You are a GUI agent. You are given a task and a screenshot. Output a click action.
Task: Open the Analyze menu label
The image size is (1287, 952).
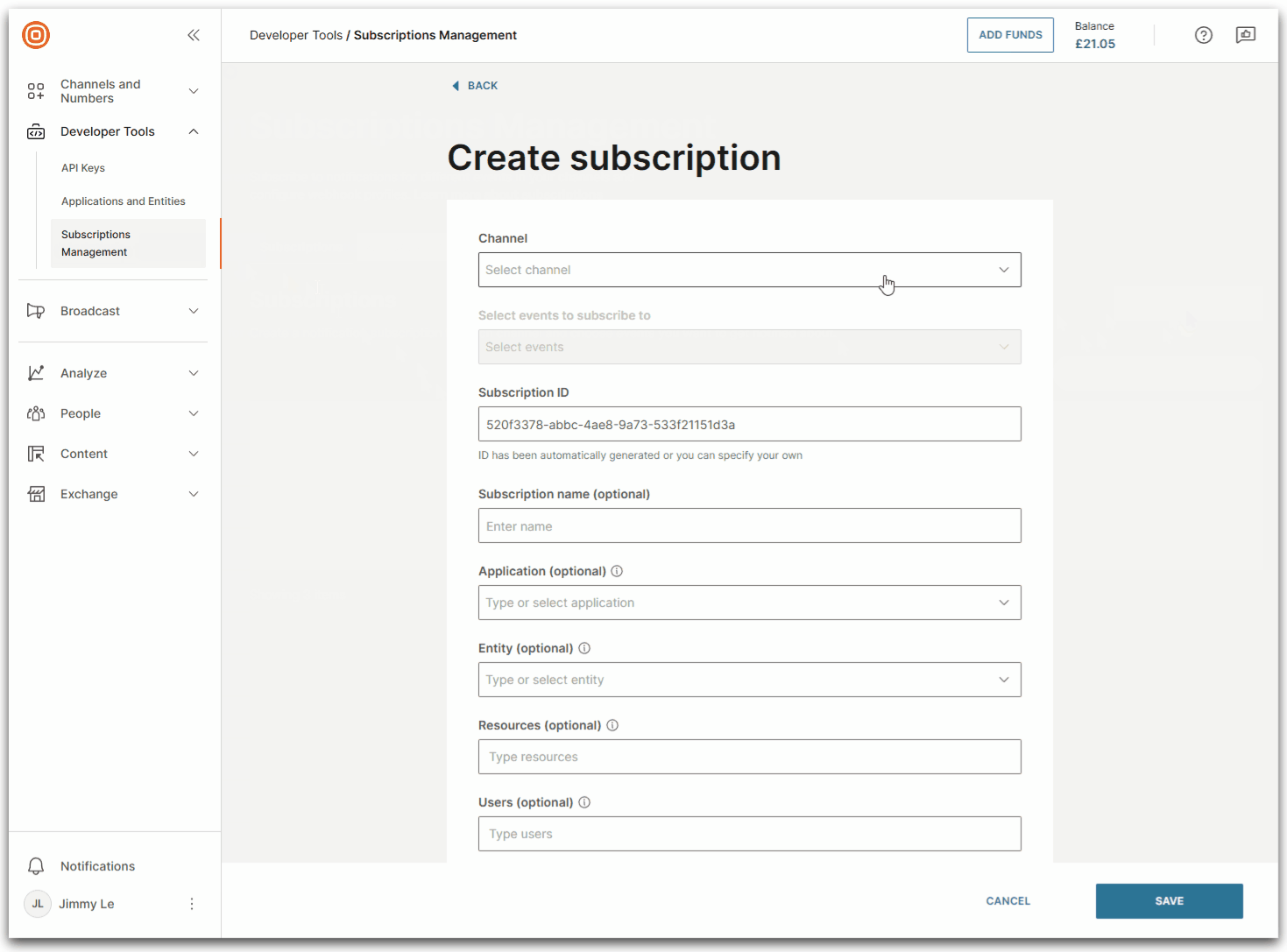click(x=83, y=373)
